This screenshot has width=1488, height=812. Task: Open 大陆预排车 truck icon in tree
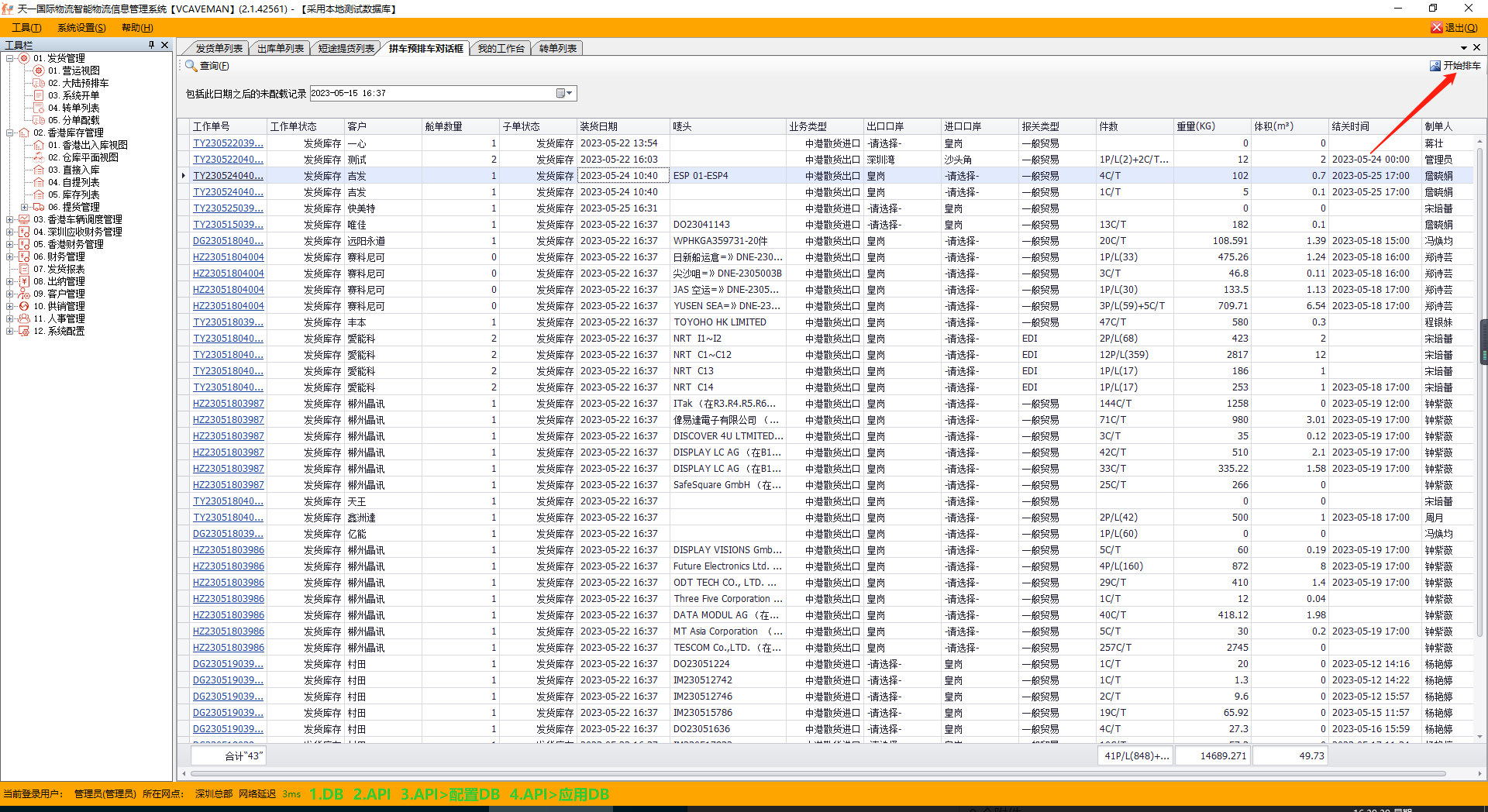coord(39,83)
